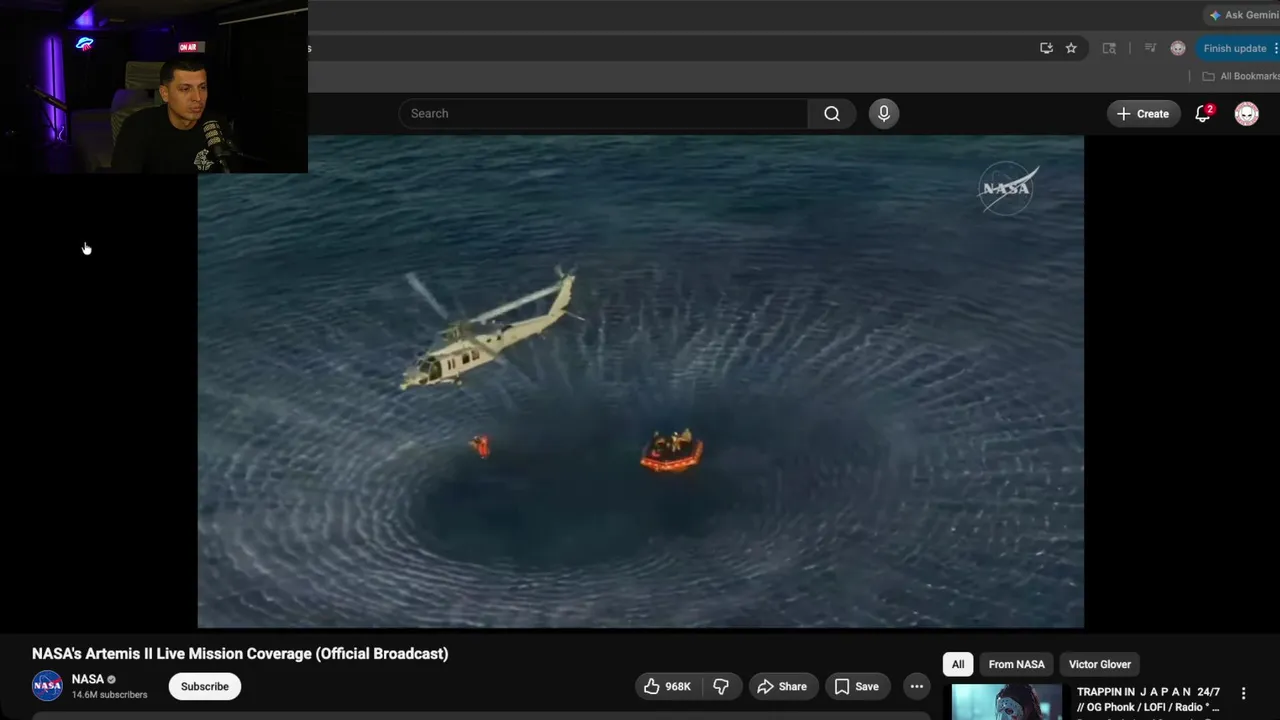The height and width of the screenshot is (720, 1280).
Task: Dislike the NASA video
Action: (x=721, y=686)
